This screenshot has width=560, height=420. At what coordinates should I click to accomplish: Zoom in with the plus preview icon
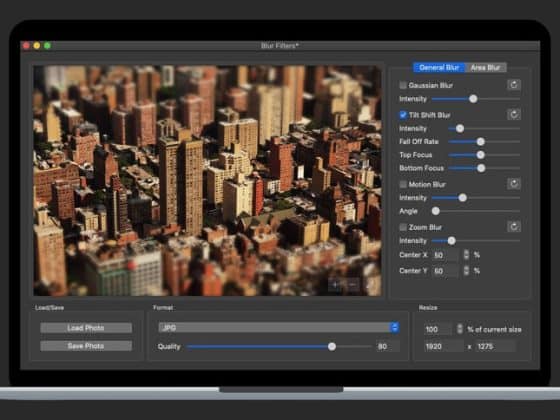(x=335, y=285)
